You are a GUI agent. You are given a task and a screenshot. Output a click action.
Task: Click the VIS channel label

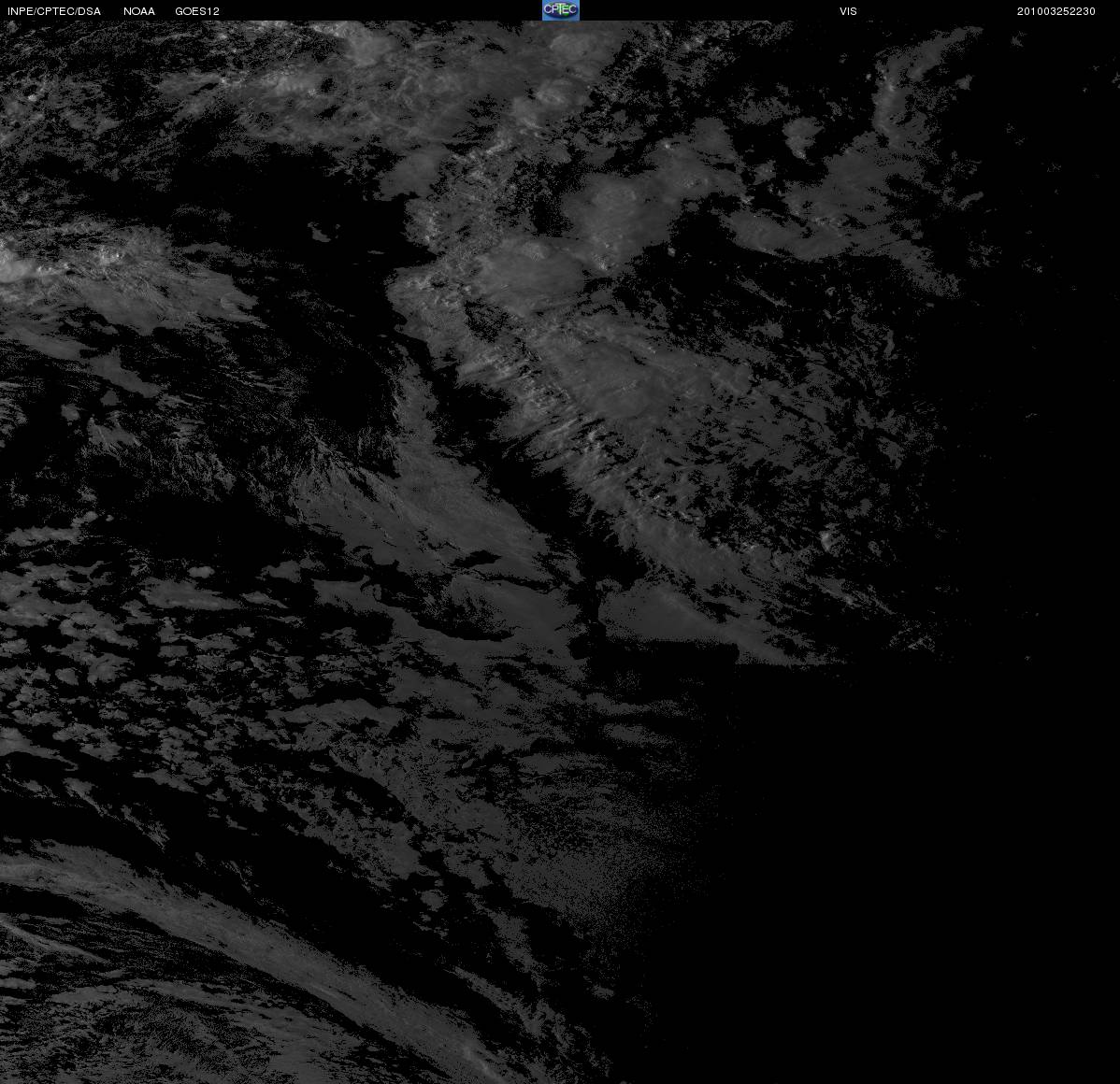click(x=849, y=11)
